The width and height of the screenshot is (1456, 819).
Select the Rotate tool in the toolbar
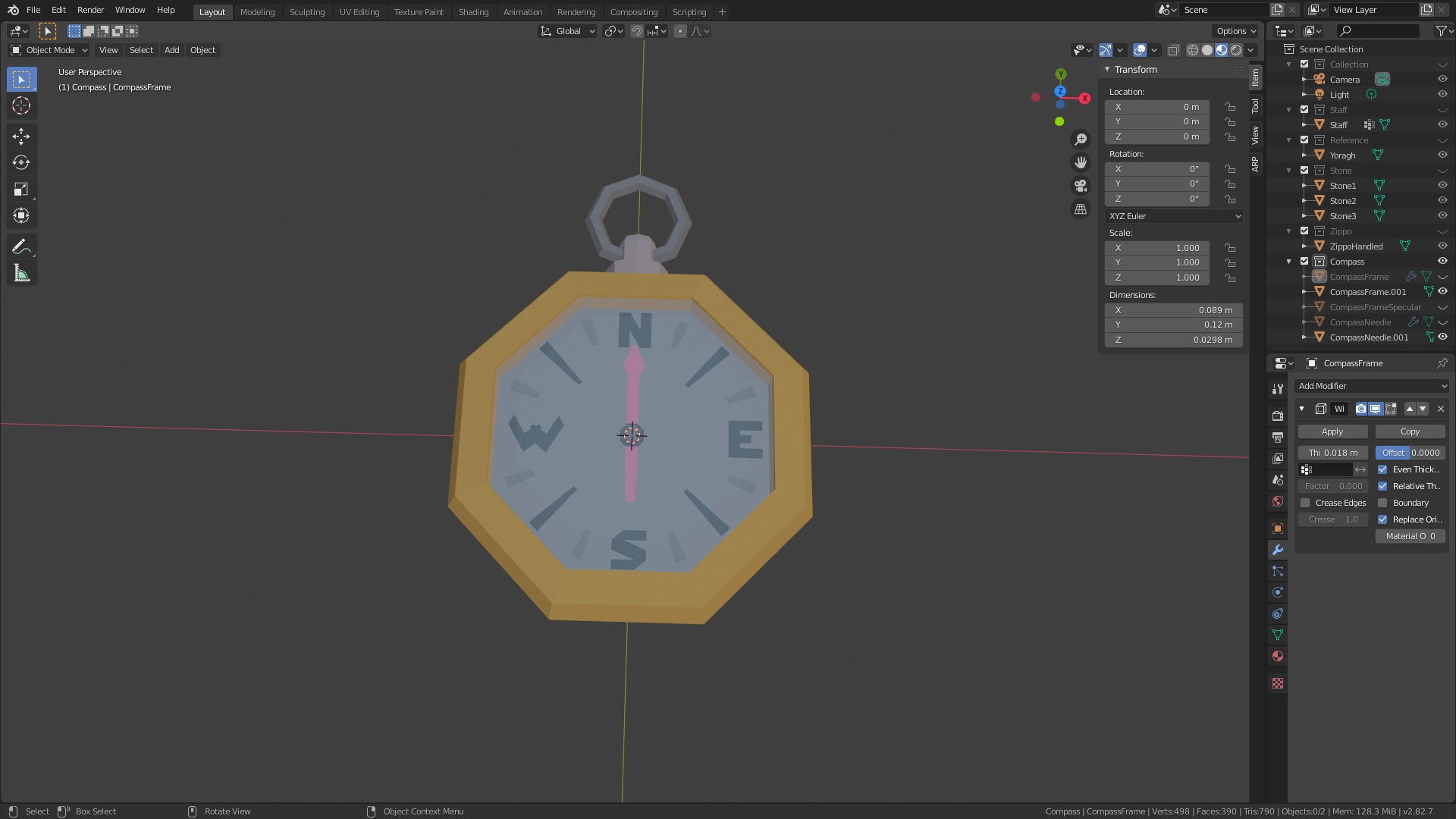[21, 163]
